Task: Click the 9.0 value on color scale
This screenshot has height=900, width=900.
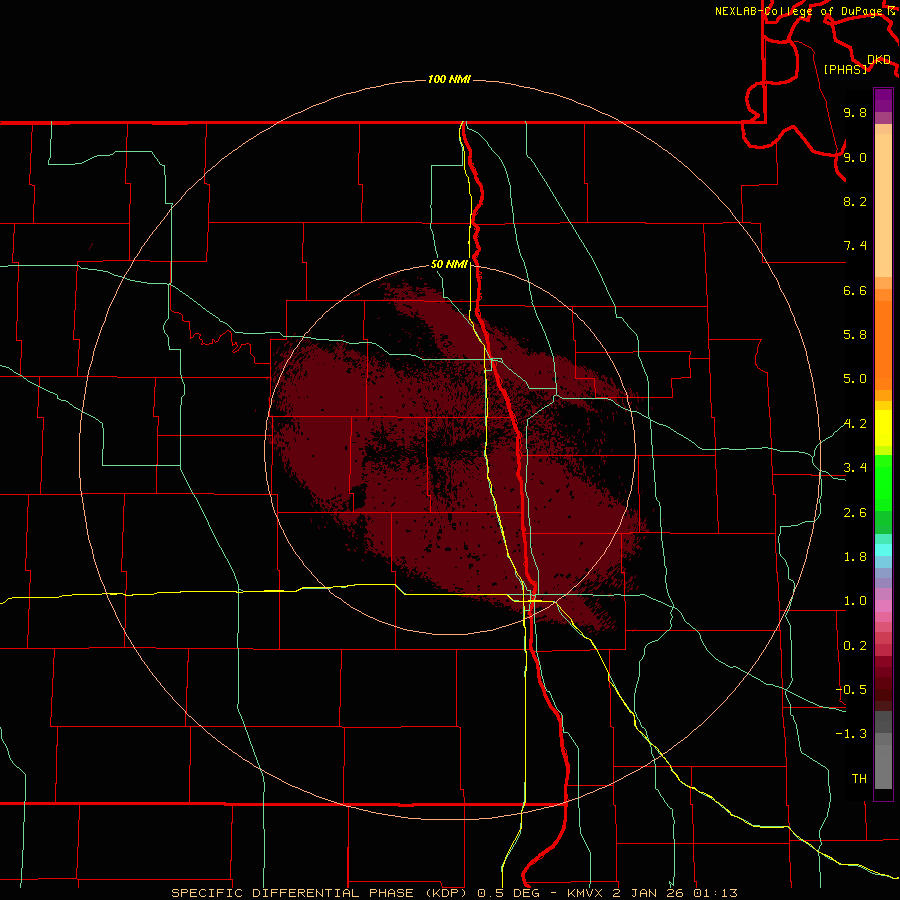Action: [x=855, y=157]
